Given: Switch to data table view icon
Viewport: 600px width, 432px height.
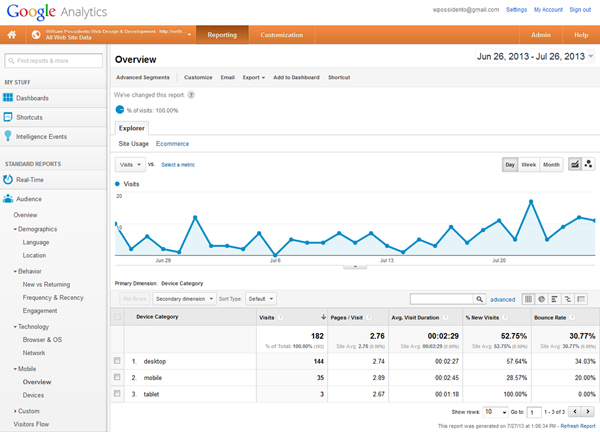Looking at the screenshot, I should (528, 299).
